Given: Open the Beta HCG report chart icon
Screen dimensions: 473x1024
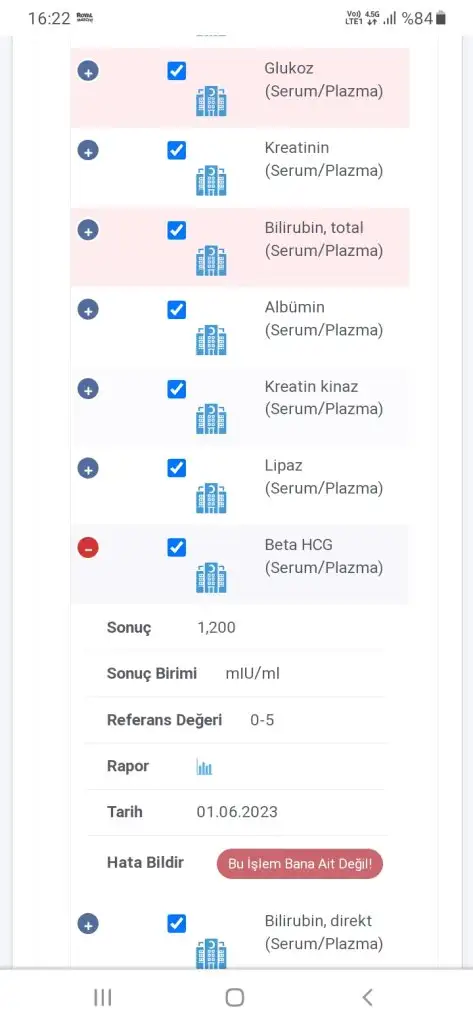Looking at the screenshot, I should (x=204, y=767).
